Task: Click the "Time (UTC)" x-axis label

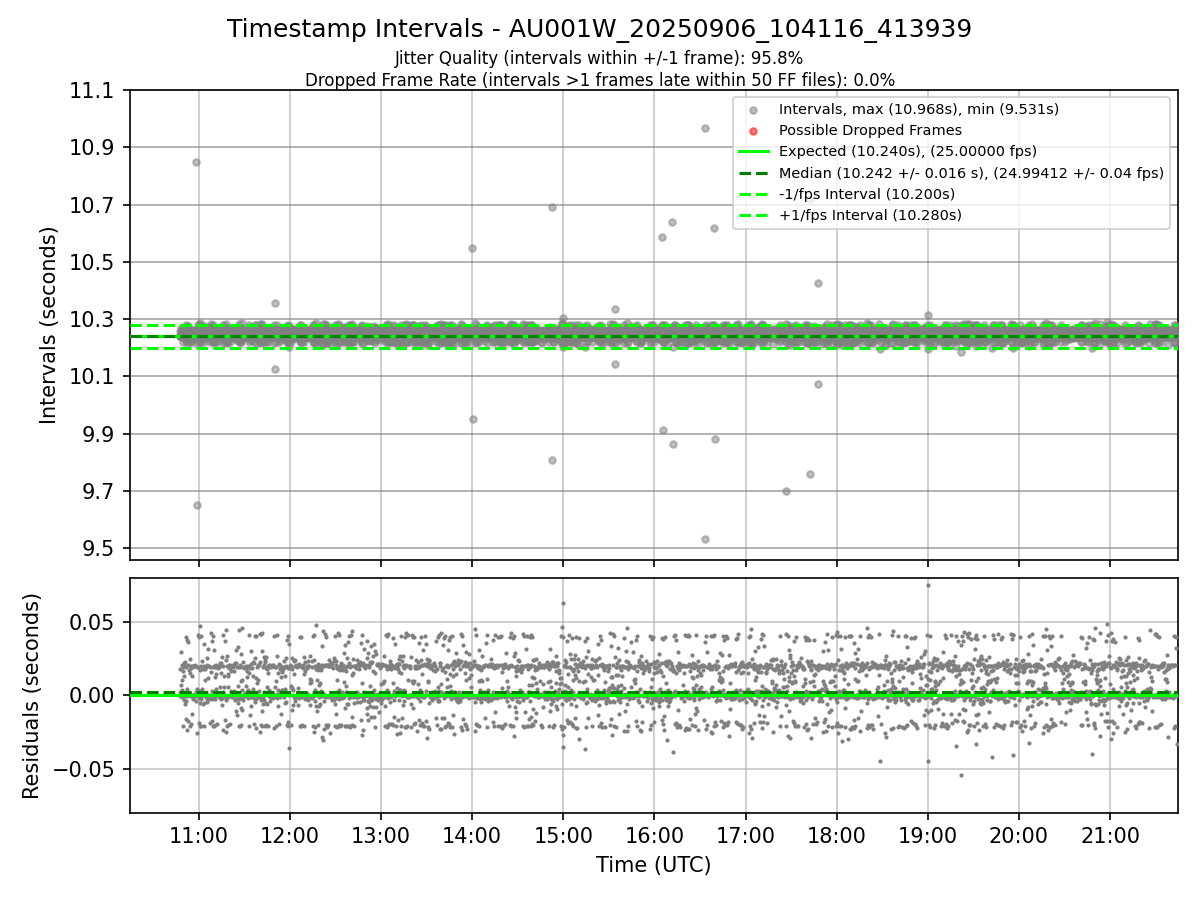Action: 653,865
